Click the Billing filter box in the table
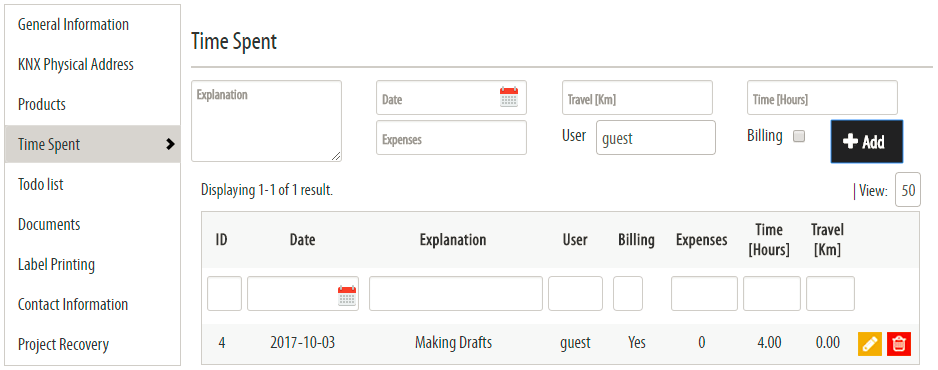Screen dimensions: 938x370 (x=628, y=293)
